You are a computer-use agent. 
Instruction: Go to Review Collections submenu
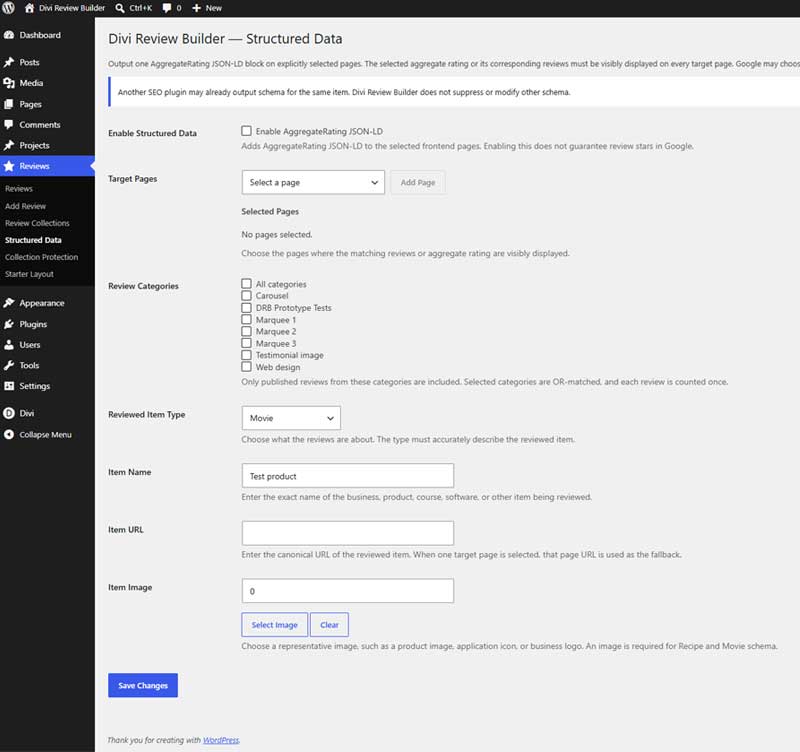coord(37,223)
